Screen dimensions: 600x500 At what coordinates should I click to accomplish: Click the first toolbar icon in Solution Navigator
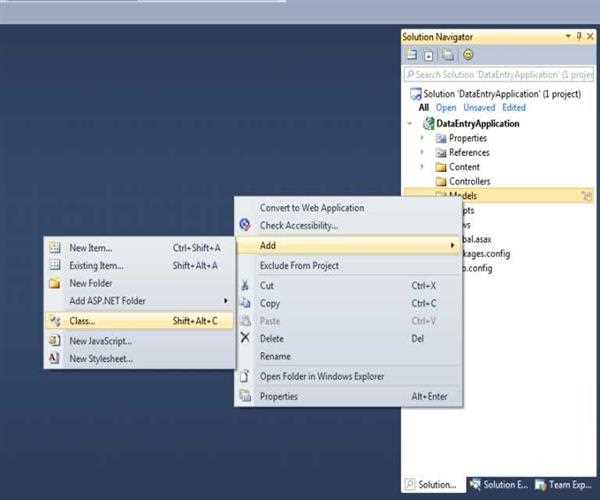(x=412, y=55)
